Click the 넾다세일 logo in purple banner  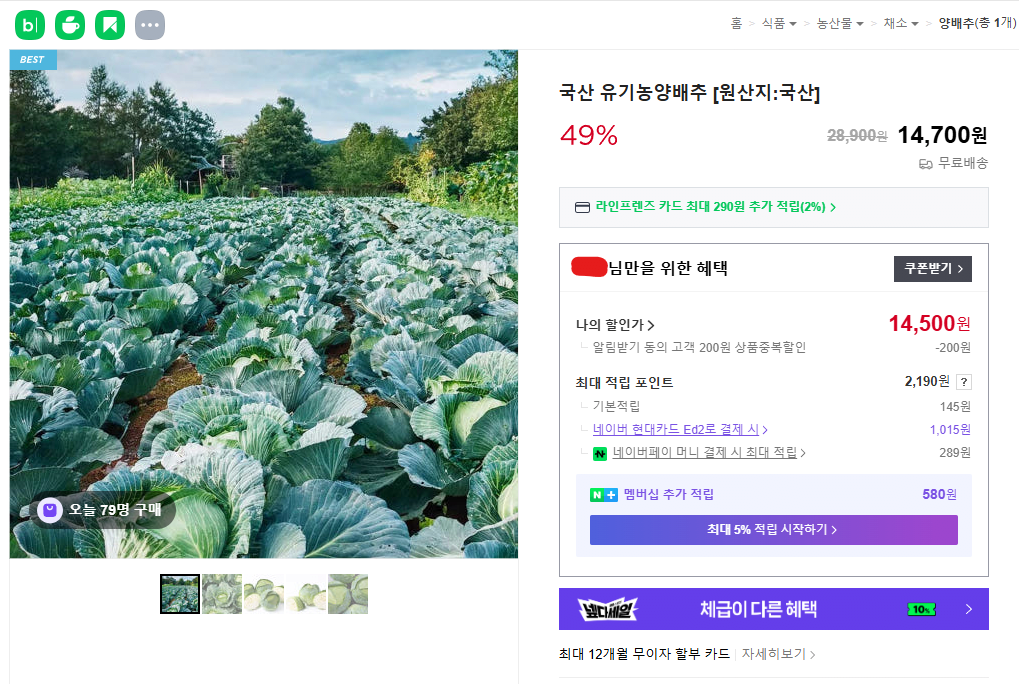(608, 609)
